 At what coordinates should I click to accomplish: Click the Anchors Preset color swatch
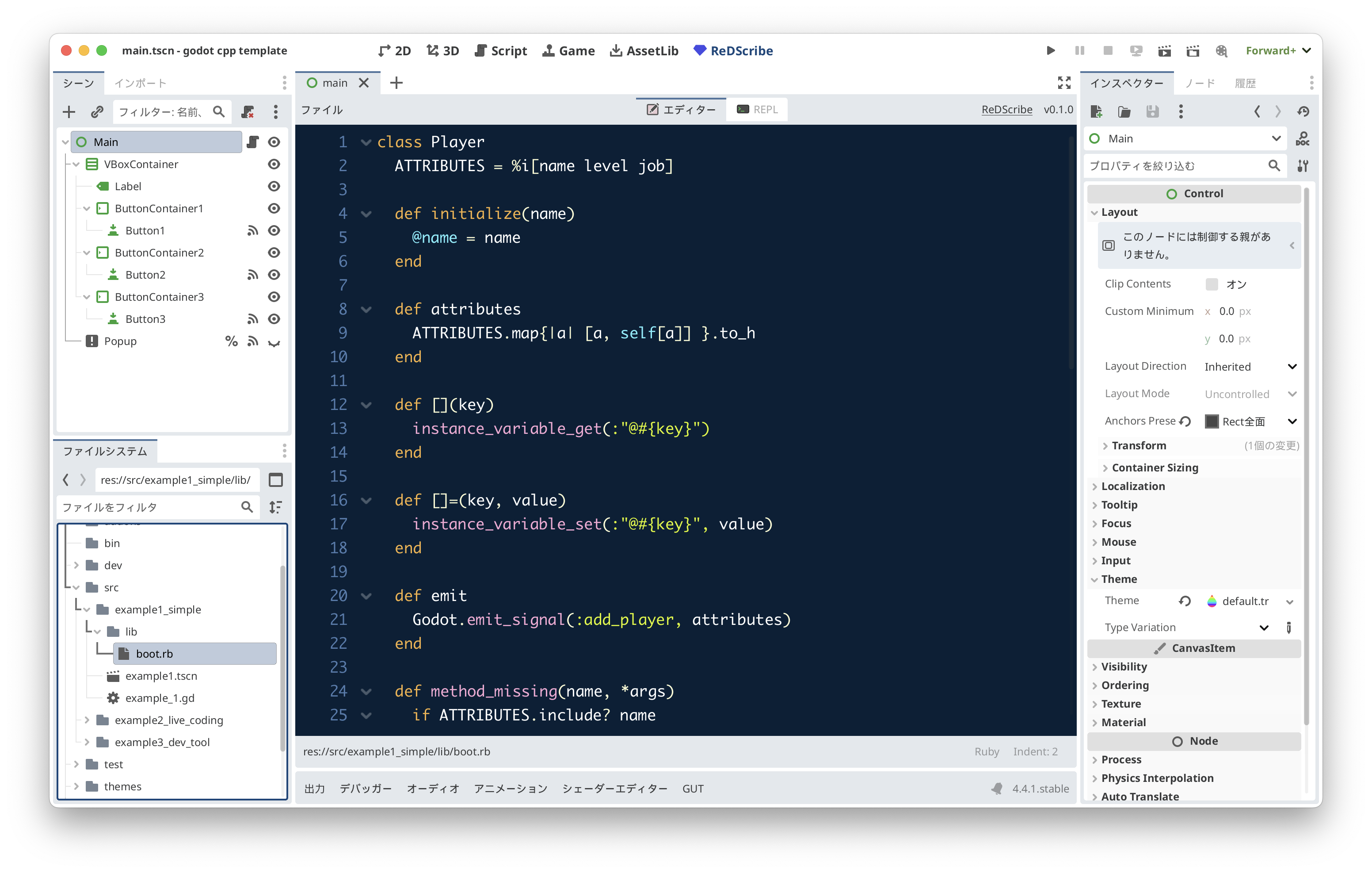[1212, 421]
